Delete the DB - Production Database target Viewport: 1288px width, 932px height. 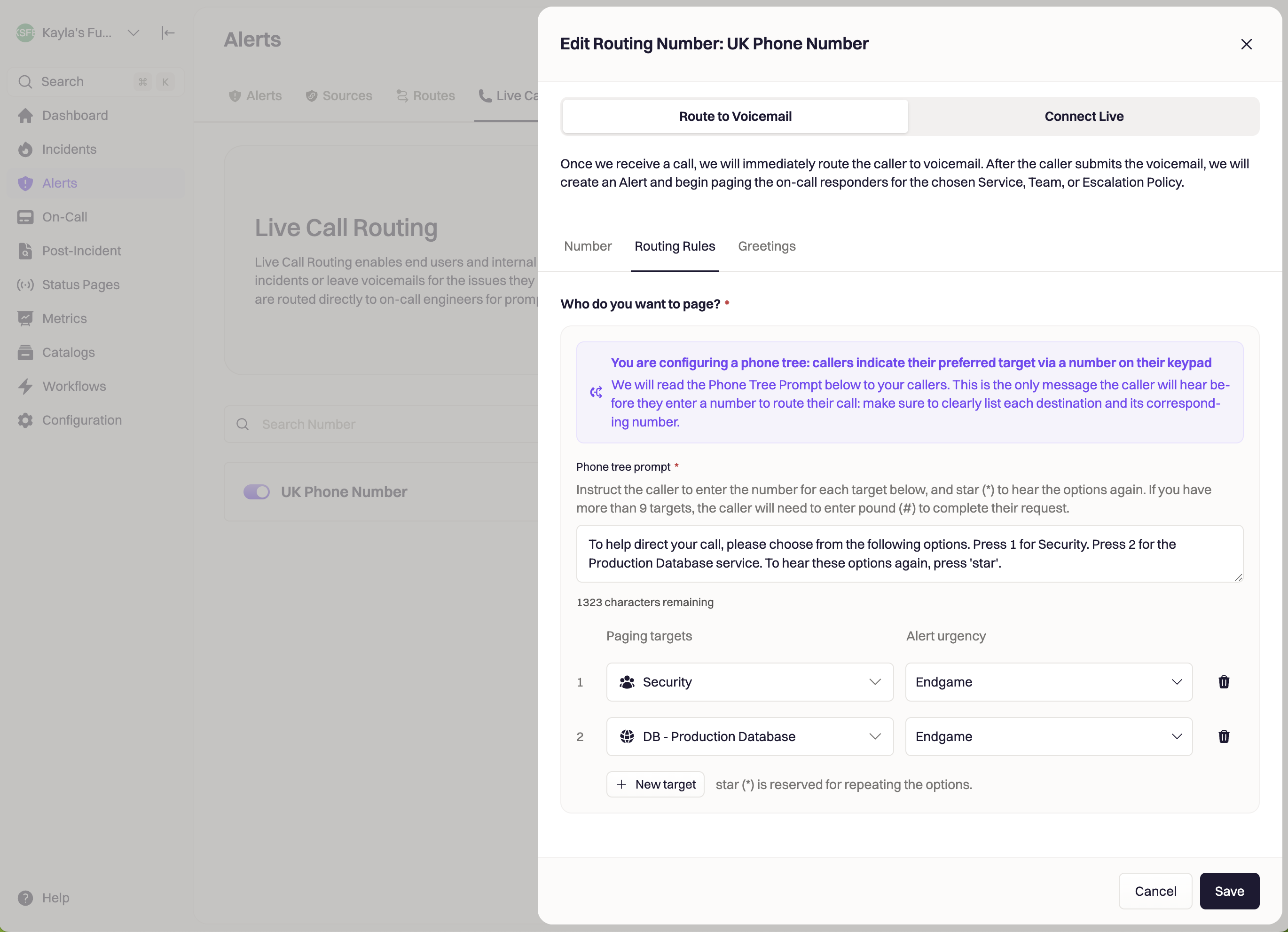click(1224, 736)
